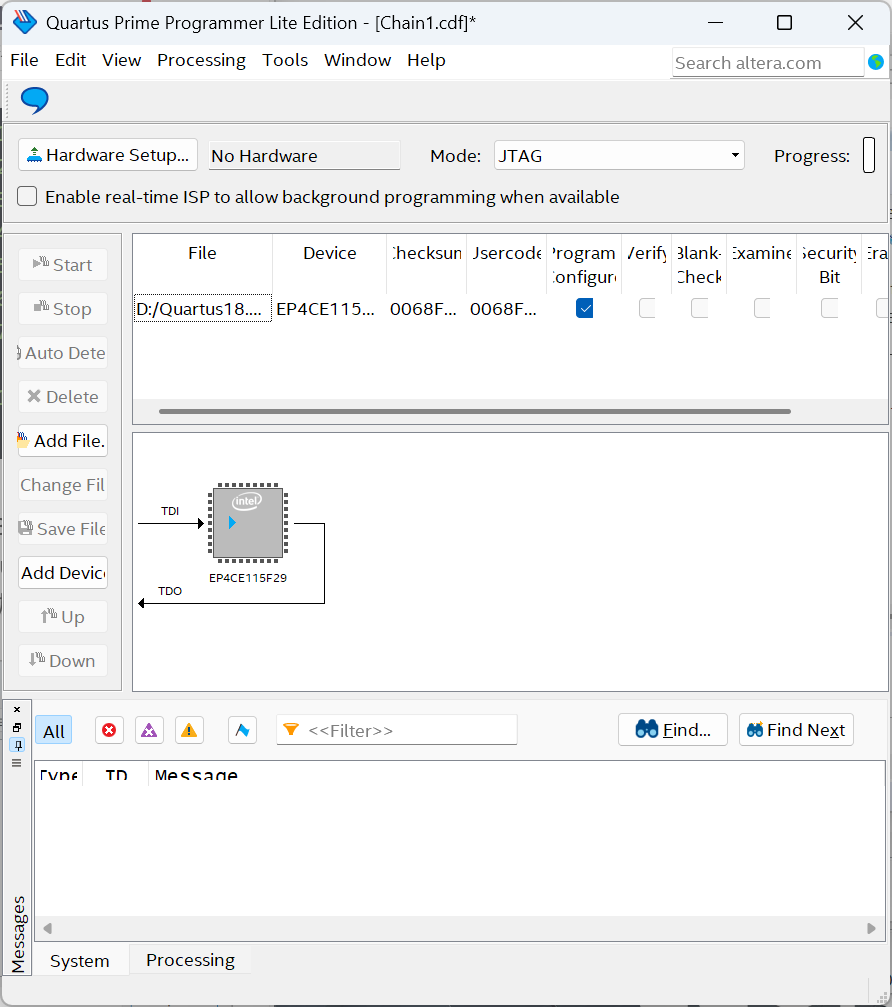This screenshot has height=1007, width=892.
Task: Show All messages filter button
Action: pos(54,731)
